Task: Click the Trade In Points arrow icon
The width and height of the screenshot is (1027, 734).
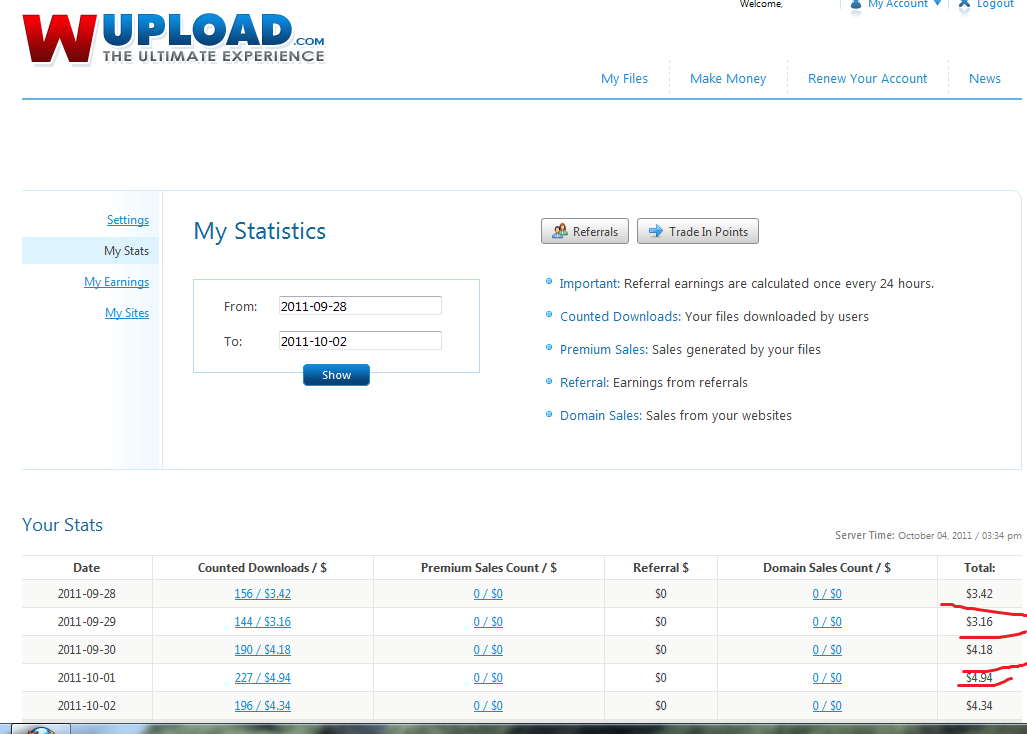Action: [x=656, y=231]
